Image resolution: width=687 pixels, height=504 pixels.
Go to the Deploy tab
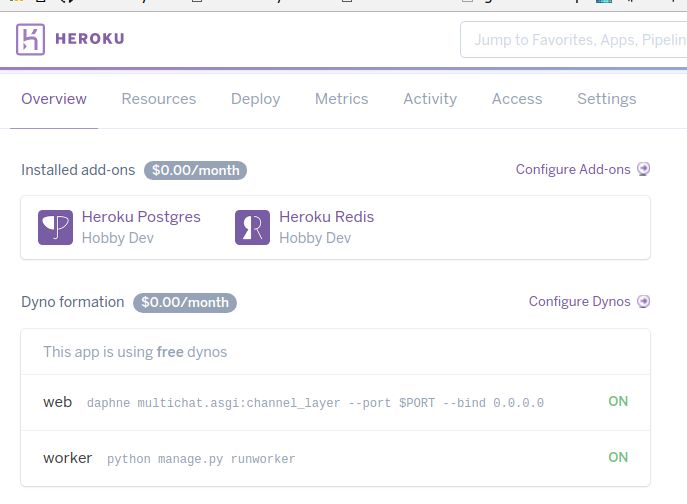coord(255,99)
